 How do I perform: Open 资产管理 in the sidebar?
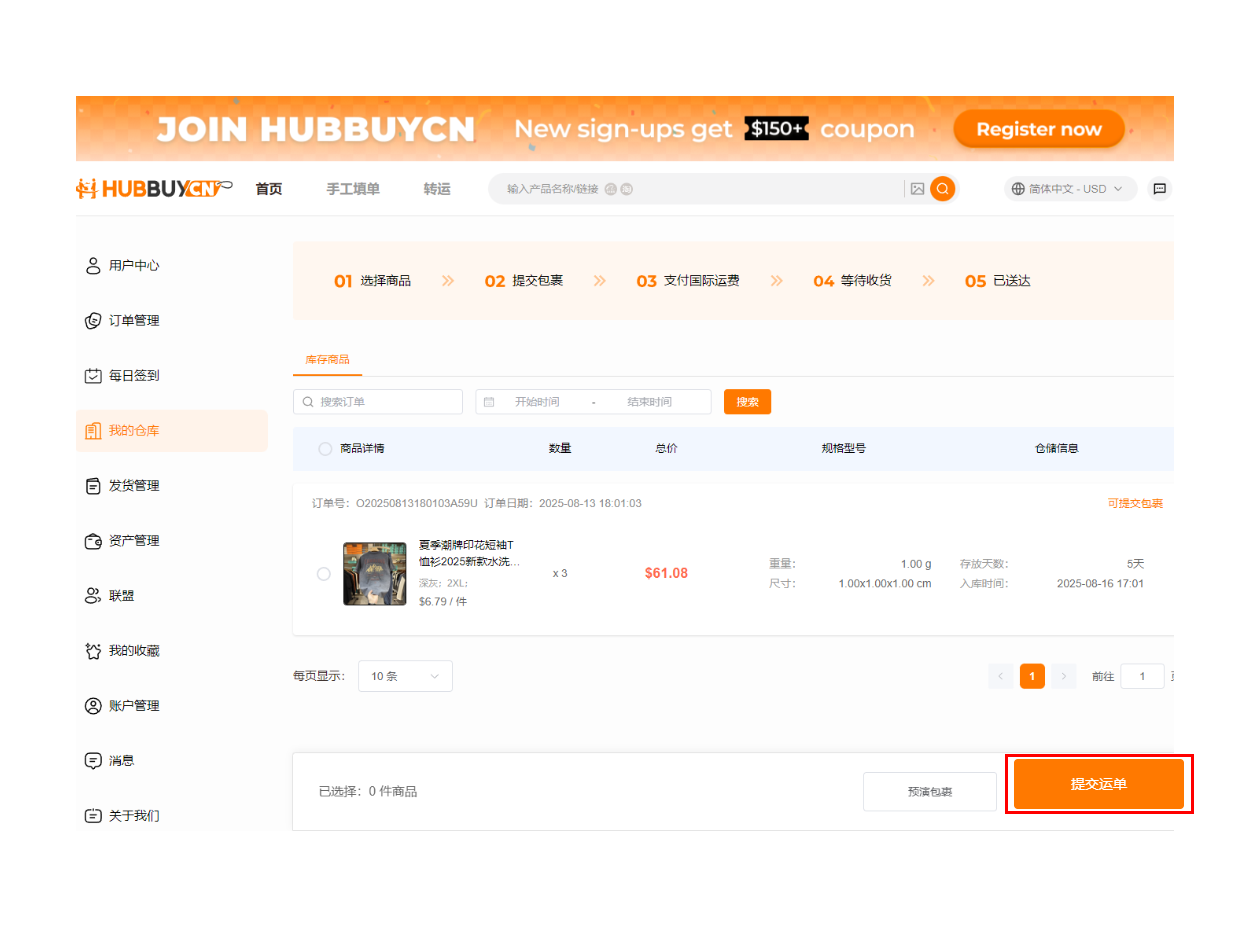[133, 541]
